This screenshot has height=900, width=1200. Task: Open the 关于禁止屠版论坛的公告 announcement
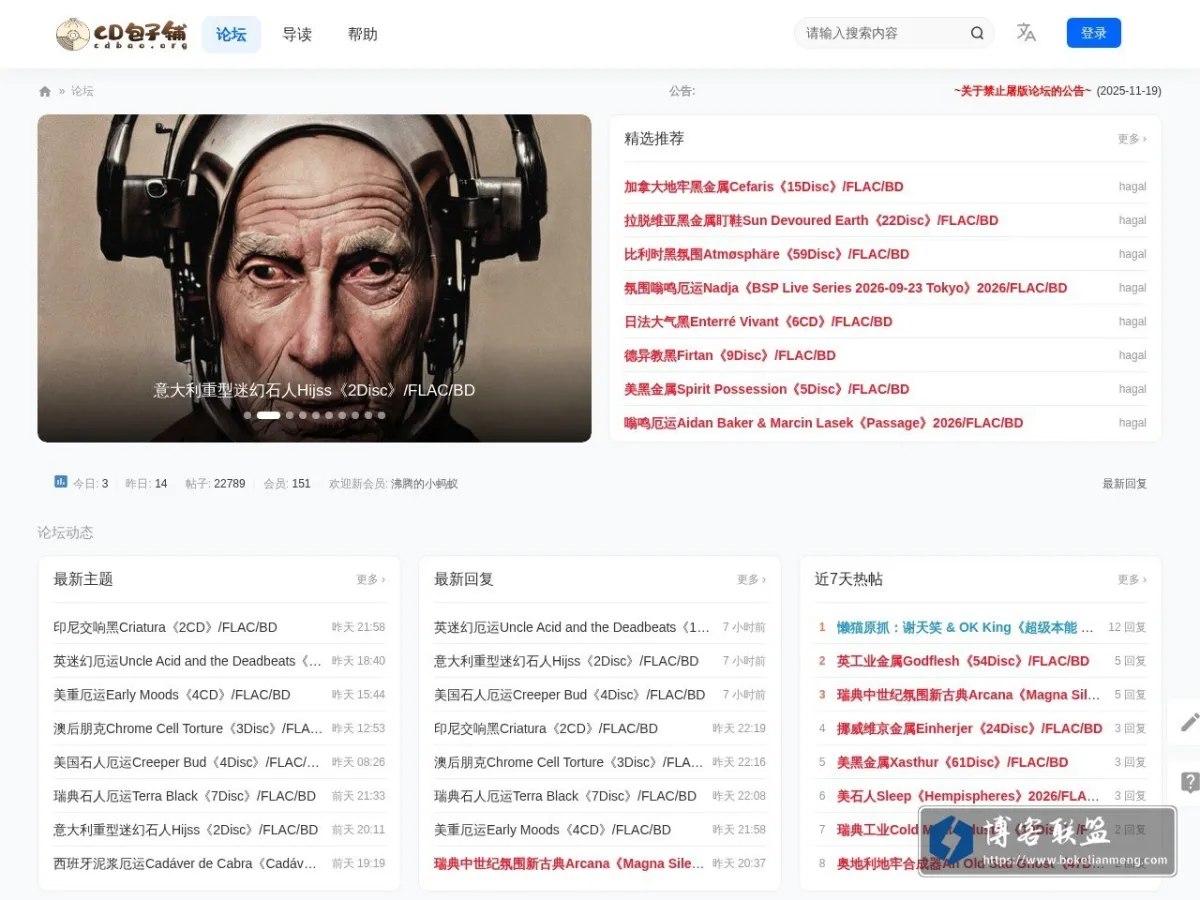[1022, 91]
